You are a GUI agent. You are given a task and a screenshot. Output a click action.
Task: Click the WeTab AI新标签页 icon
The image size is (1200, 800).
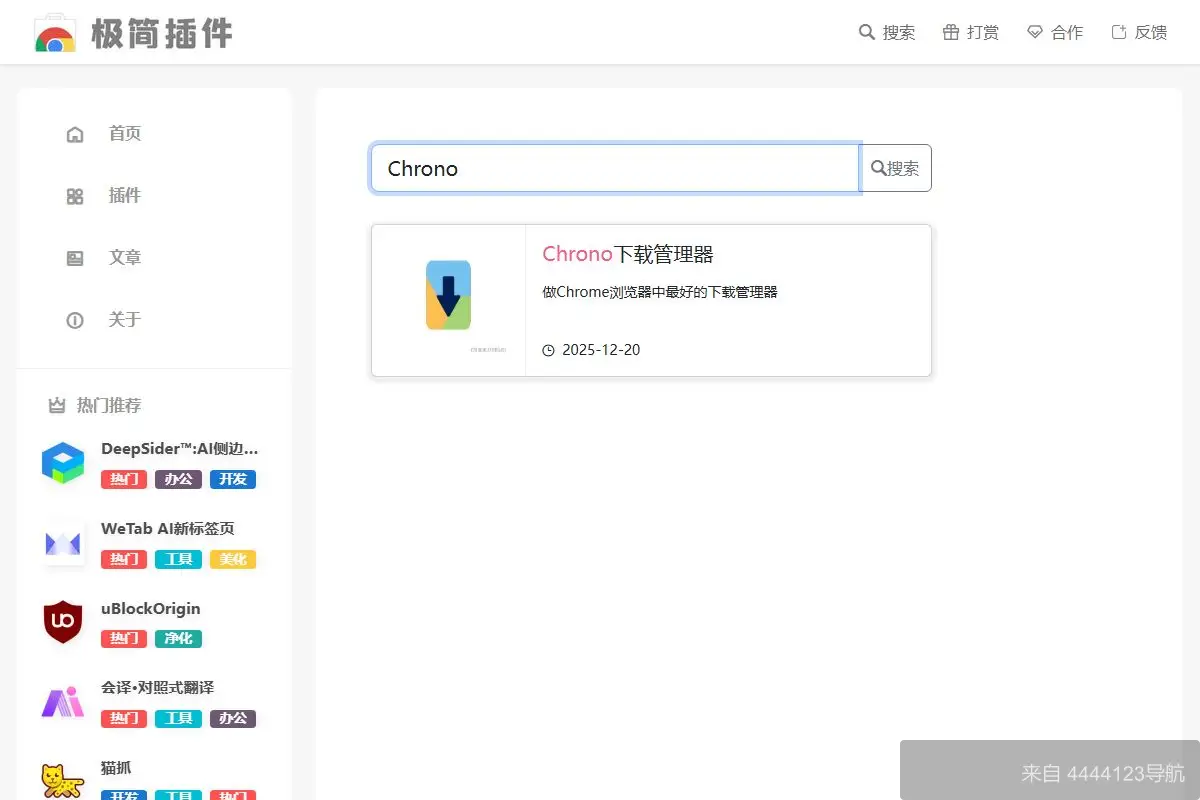[63, 543]
